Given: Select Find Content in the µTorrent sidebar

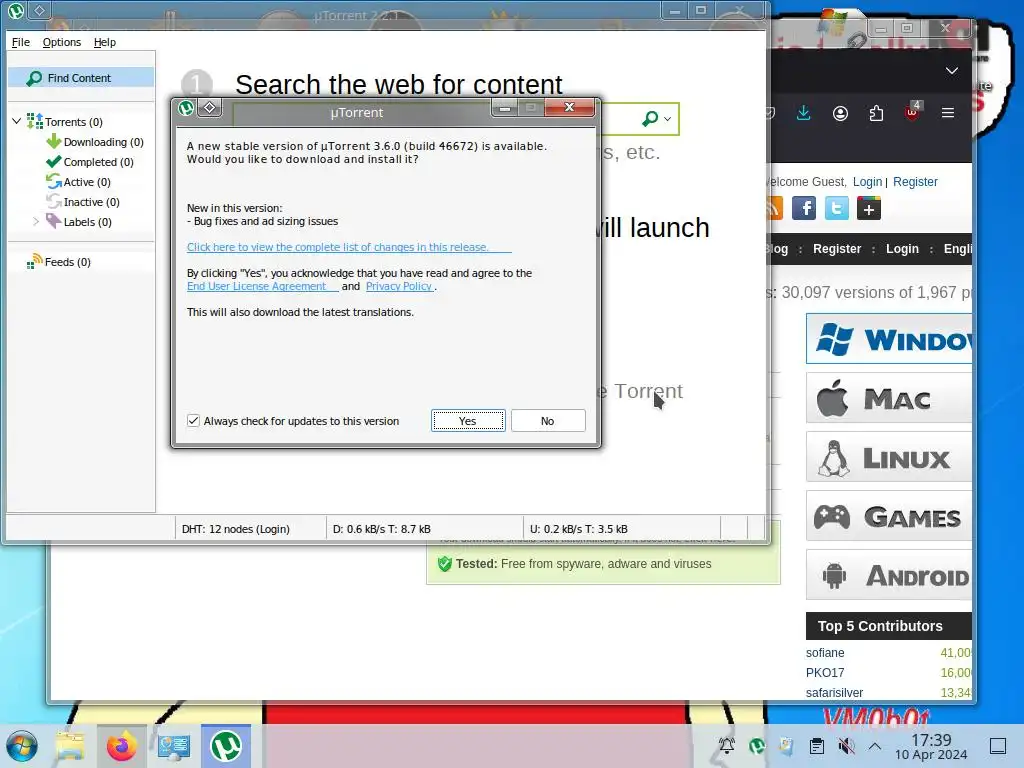Looking at the screenshot, I should (81, 78).
